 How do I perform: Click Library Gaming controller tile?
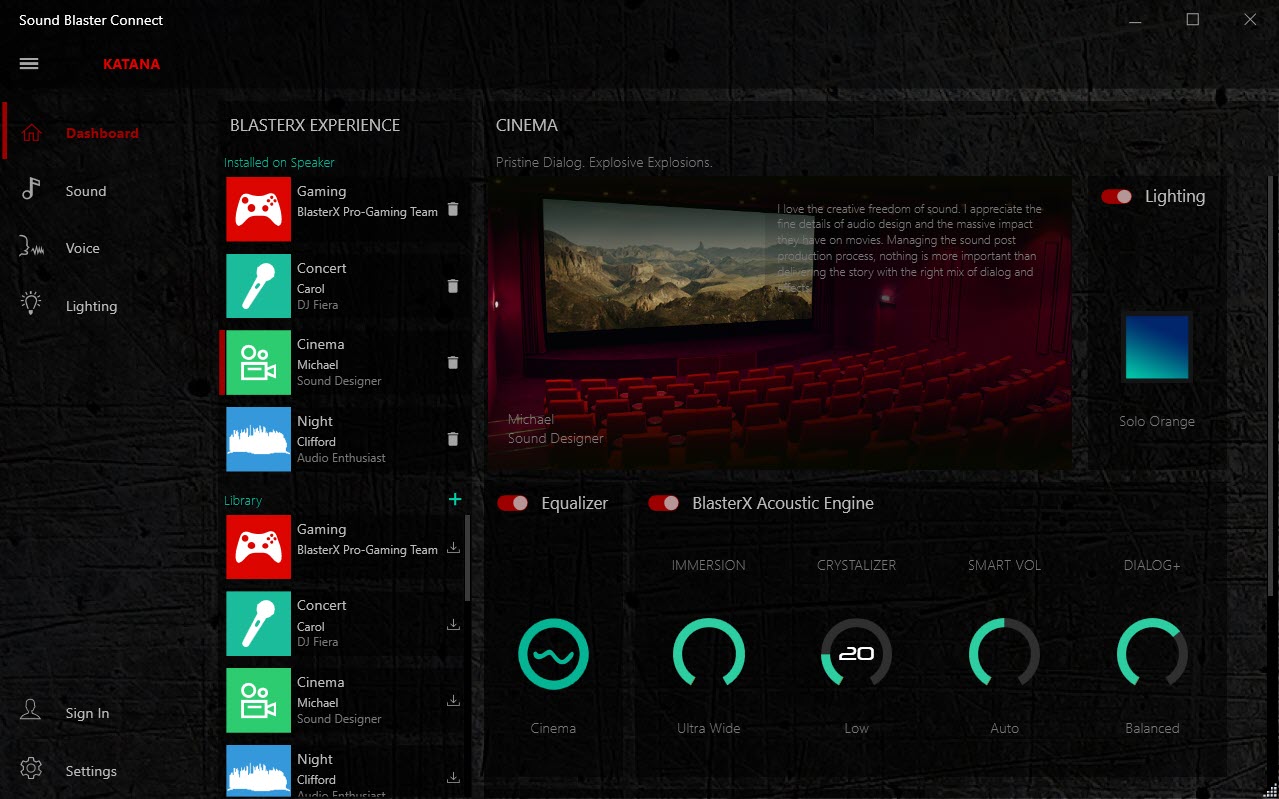click(x=258, y=547)
